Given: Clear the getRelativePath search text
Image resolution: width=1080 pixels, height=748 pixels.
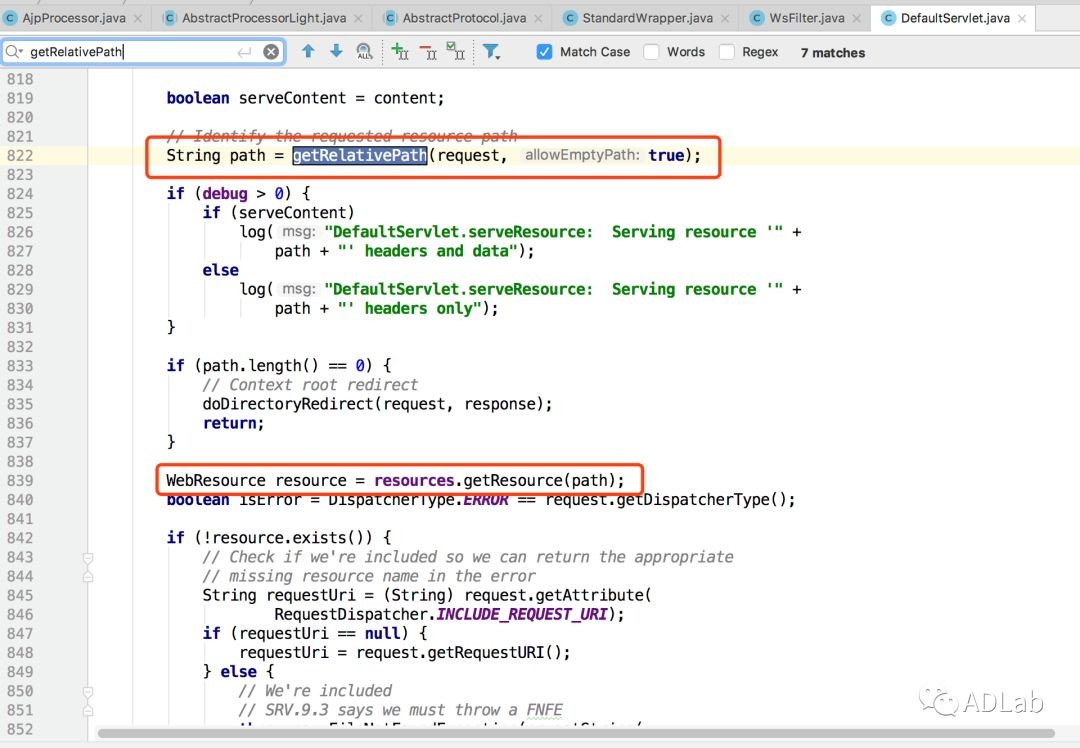Looking at the screenshot, I should point(271,52).
